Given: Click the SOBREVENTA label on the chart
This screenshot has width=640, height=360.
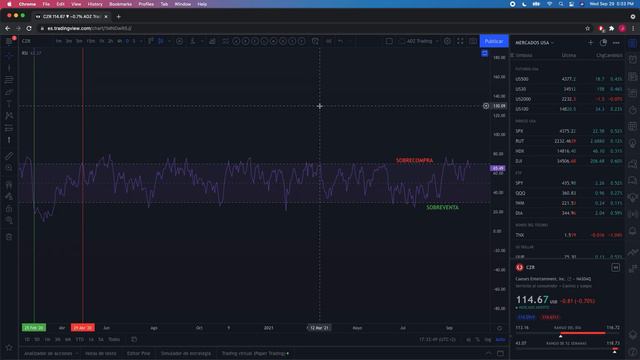Looking at the screenshot, I should click(x=442, y=207).
